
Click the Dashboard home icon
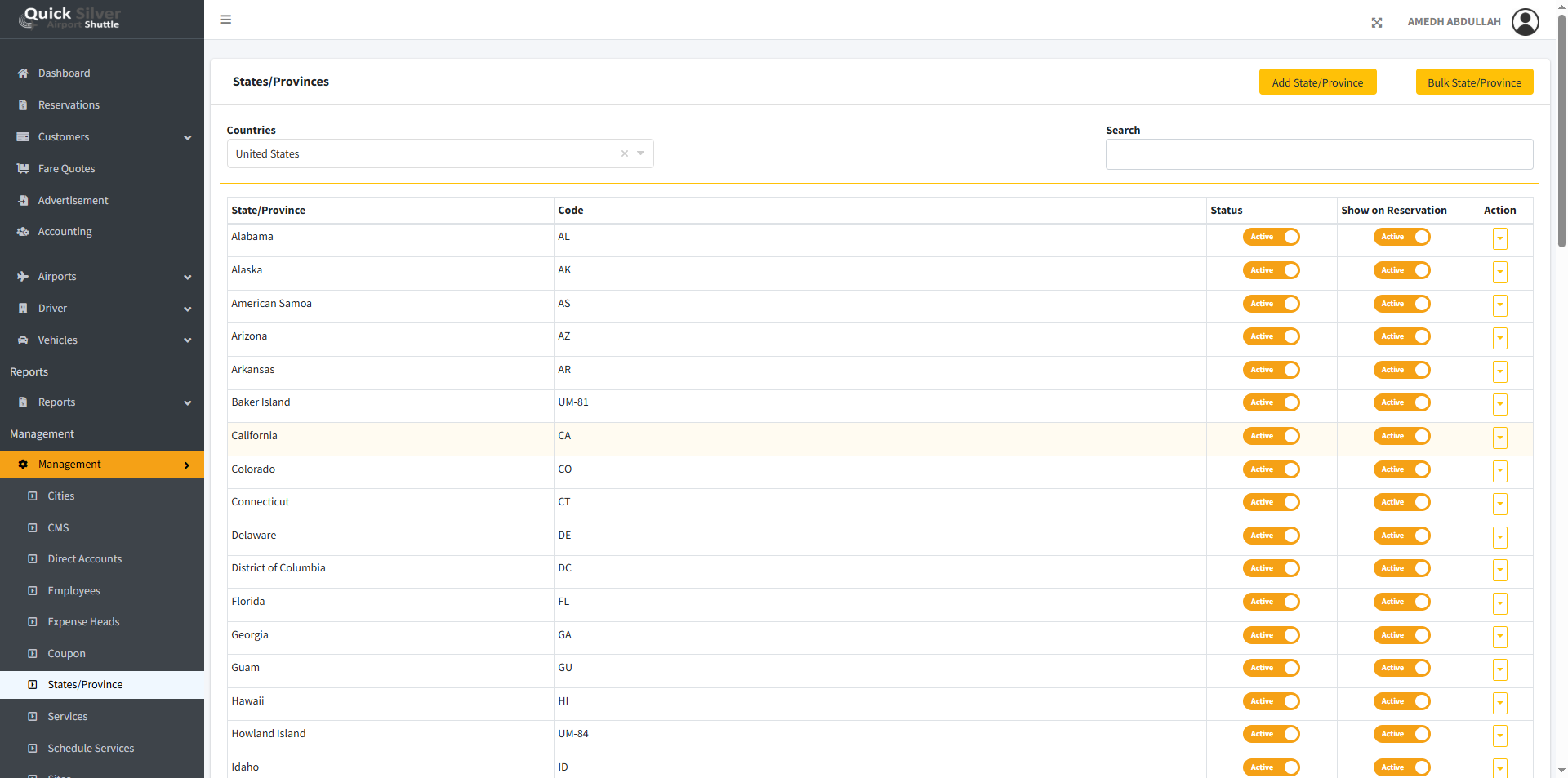23,73
